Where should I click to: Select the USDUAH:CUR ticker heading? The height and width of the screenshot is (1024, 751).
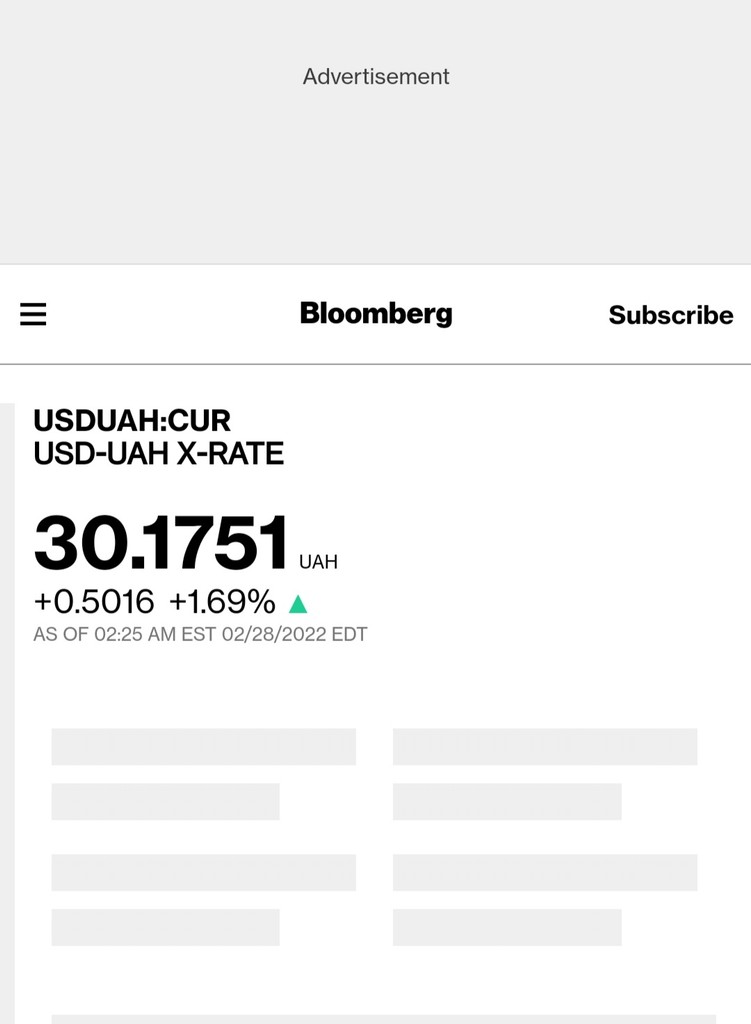[132, 420]
